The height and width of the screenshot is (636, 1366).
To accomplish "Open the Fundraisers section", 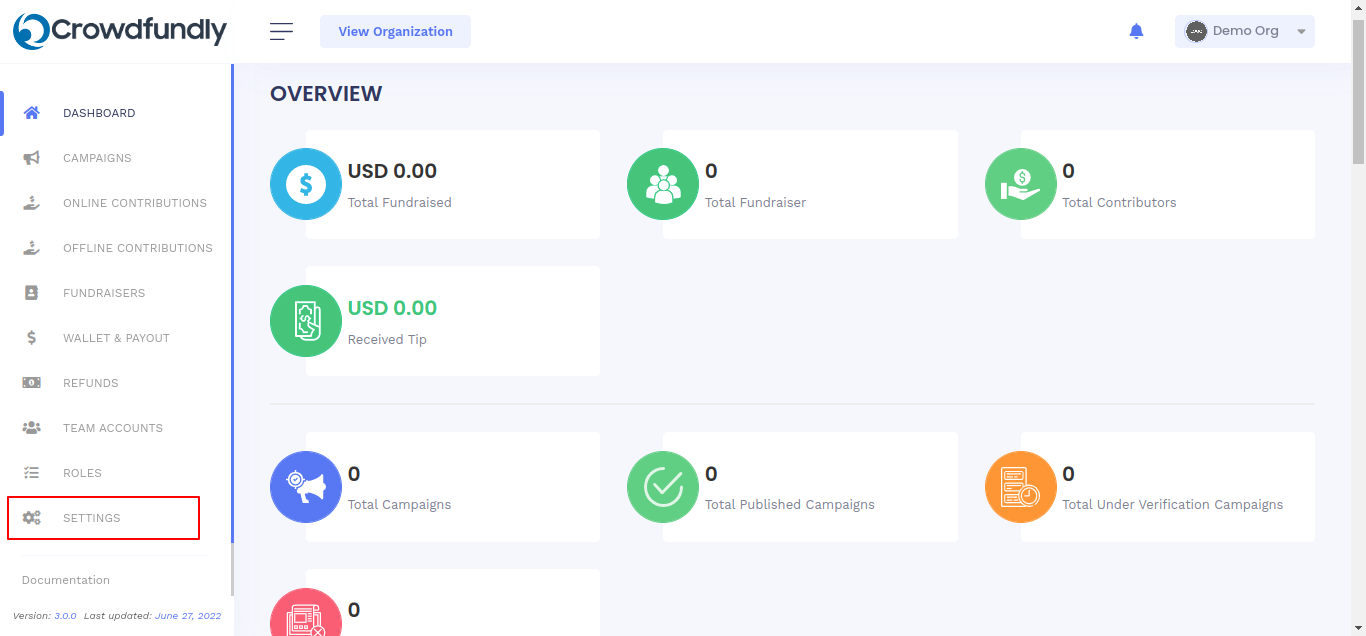I will pyautogui.click(x=116, y=293).
